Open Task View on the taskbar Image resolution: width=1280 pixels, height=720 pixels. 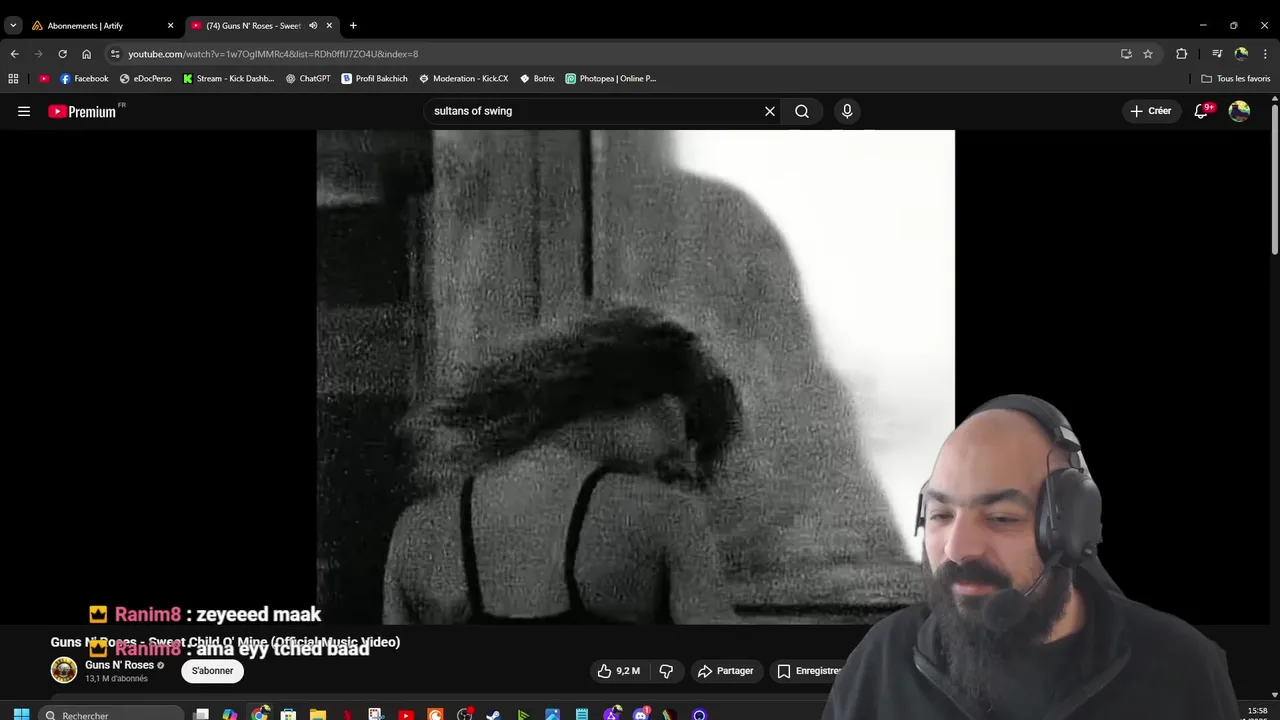[x=201, y=714]
